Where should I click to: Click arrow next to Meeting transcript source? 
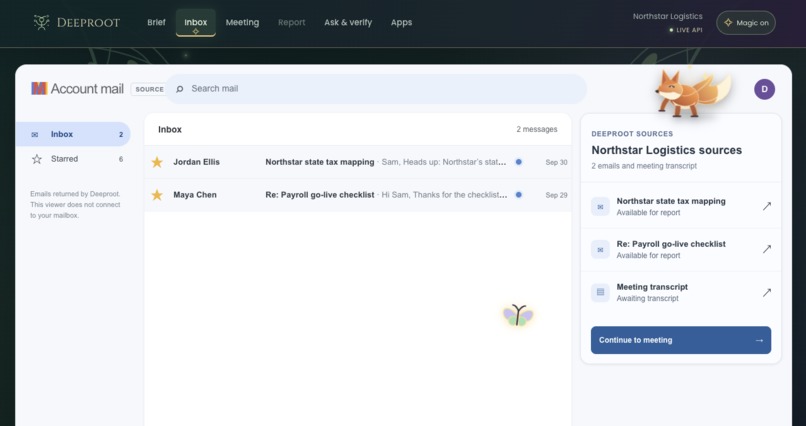[x=766, y=292]
